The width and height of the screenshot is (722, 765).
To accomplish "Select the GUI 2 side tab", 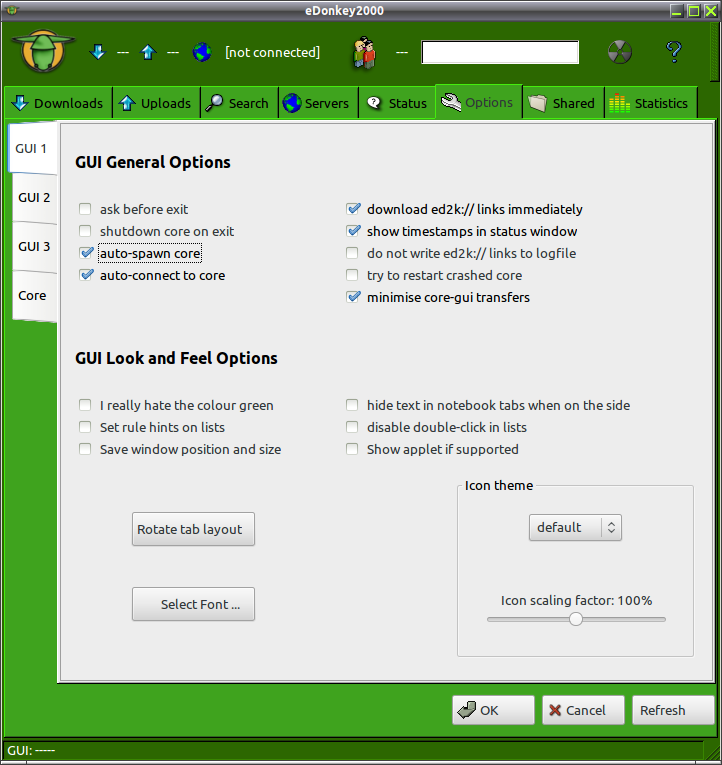I will point(34,198).
